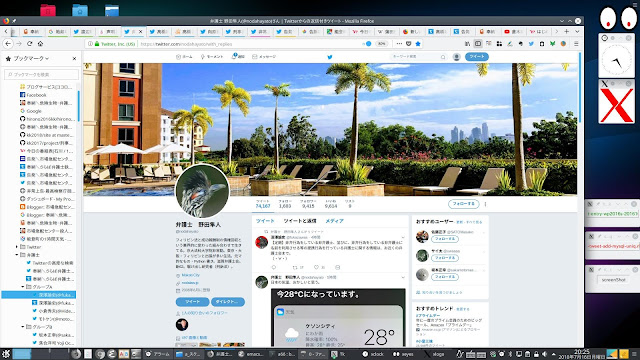Click the Twitter keyword search box
This screenshot has width=640, height=360.
click(418, 57)
